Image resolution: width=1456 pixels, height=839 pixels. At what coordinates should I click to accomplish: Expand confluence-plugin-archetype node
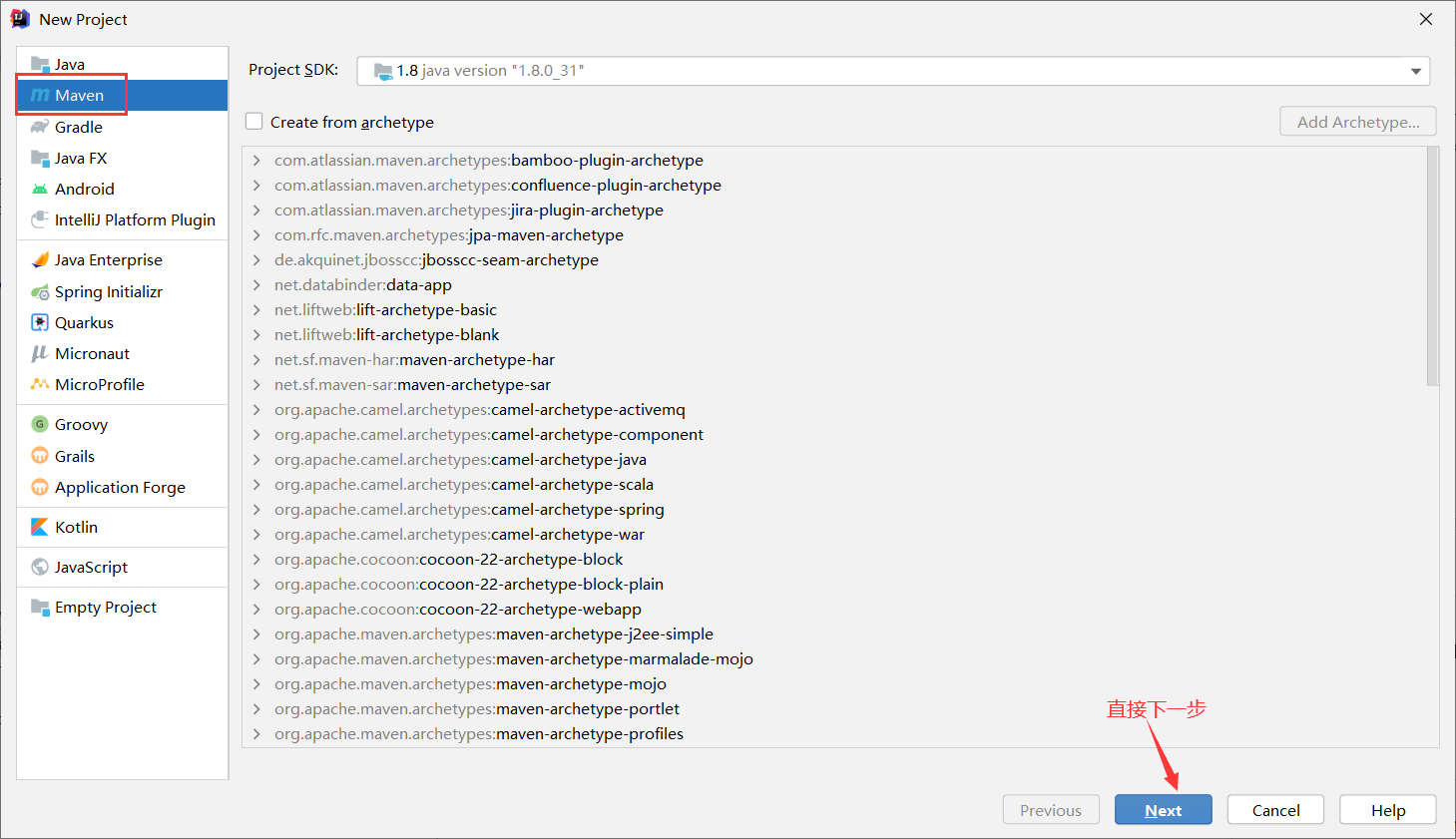tap(256, 185)
